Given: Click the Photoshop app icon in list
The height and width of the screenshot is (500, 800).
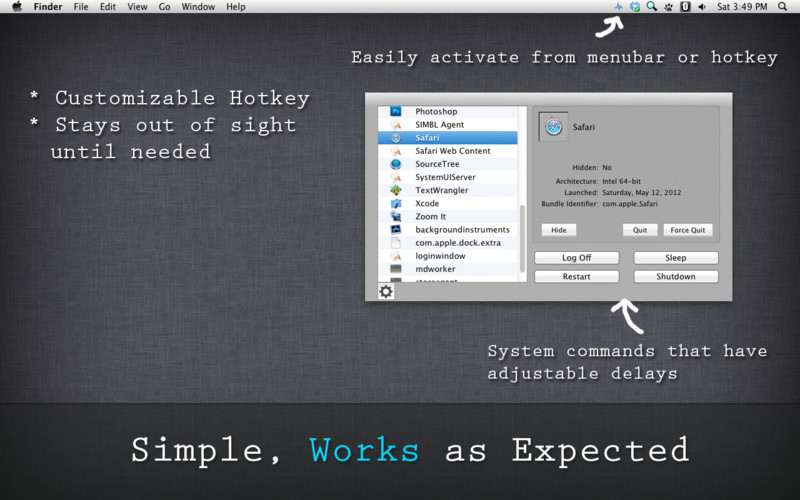Looking at the screenshot, I should (395, 111).
